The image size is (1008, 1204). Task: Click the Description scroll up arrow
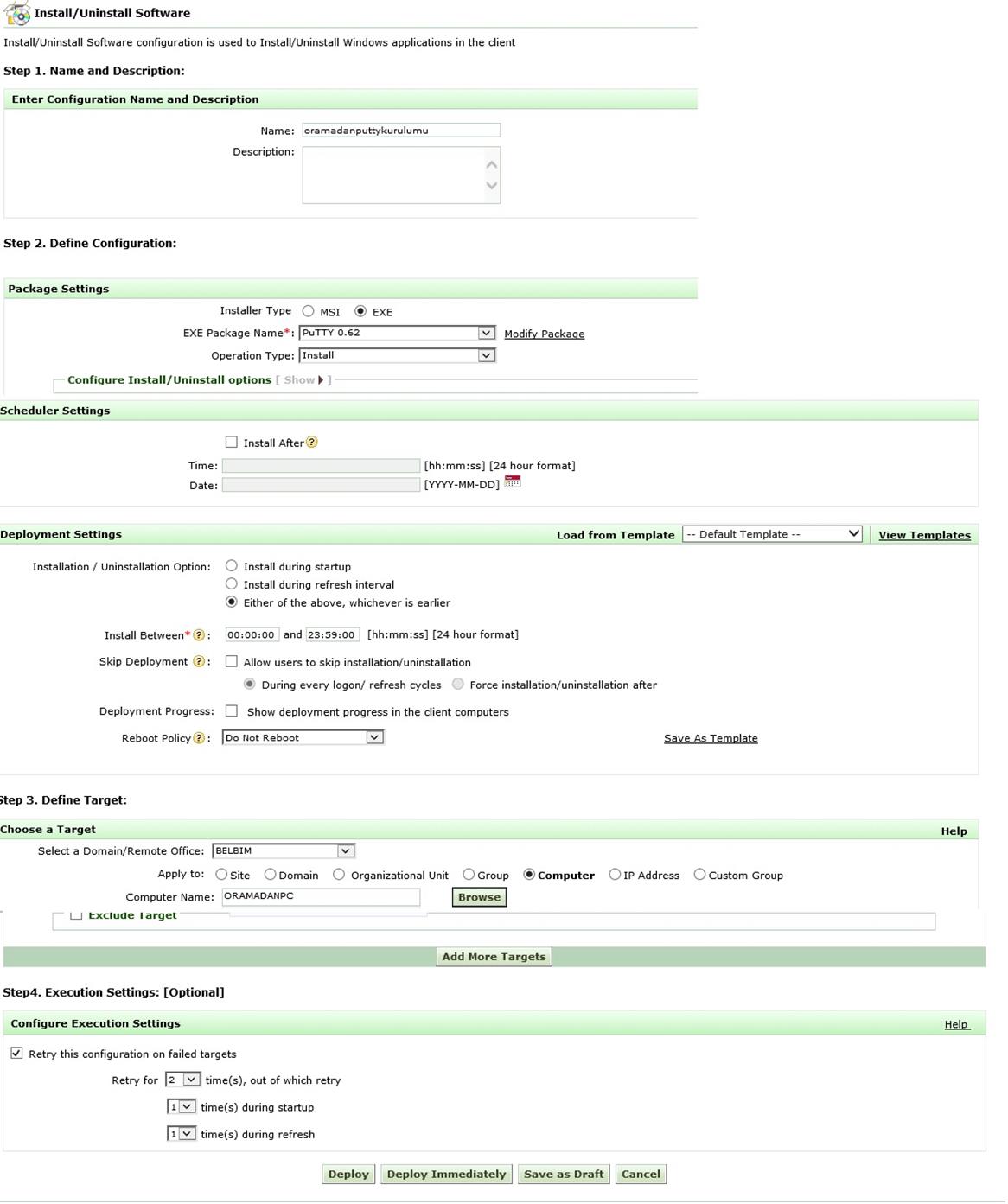[x=491, y=164]
